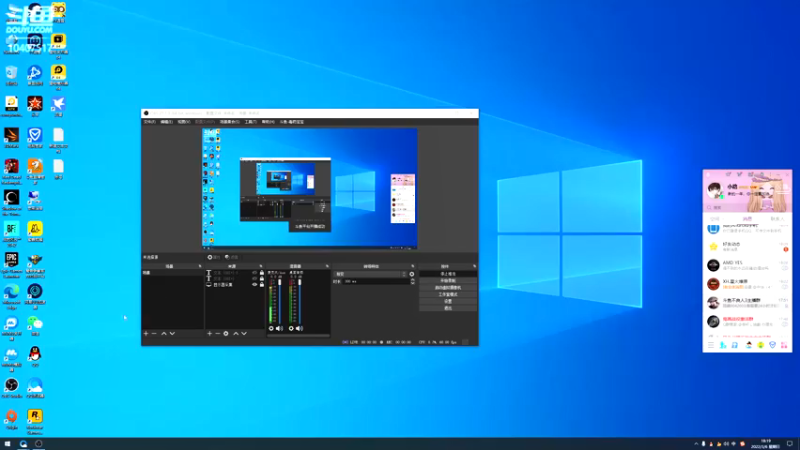Open the Edit menu in OBS
Viewport: 800px width, 450px height.
click(166, 122)
